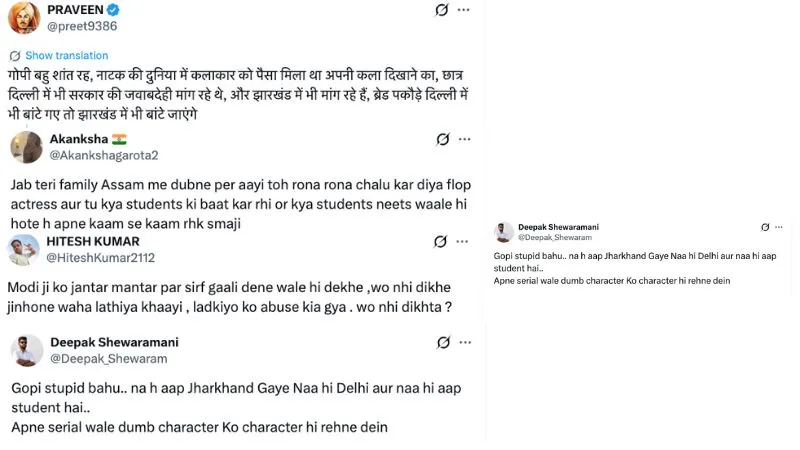
Task: Open PRAVEEN's profile avatar
Action: [24, 18]
